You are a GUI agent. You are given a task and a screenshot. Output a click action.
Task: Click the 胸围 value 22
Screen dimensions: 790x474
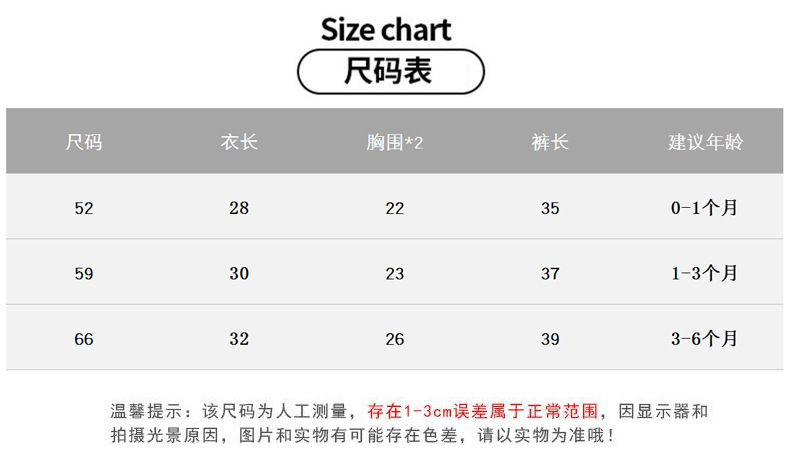(395, 208)
